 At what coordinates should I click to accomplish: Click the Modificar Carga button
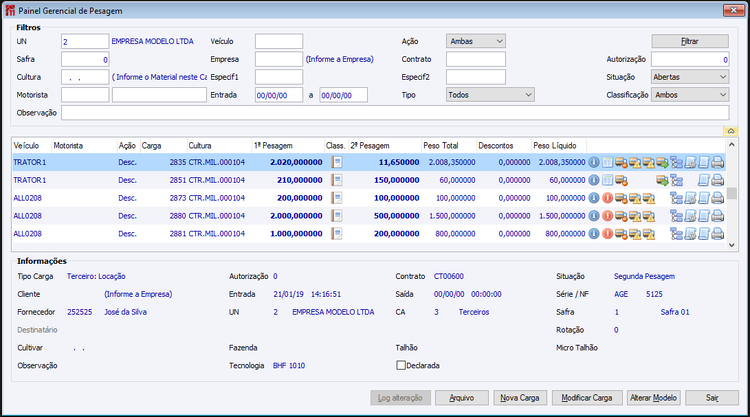[587, 398]
